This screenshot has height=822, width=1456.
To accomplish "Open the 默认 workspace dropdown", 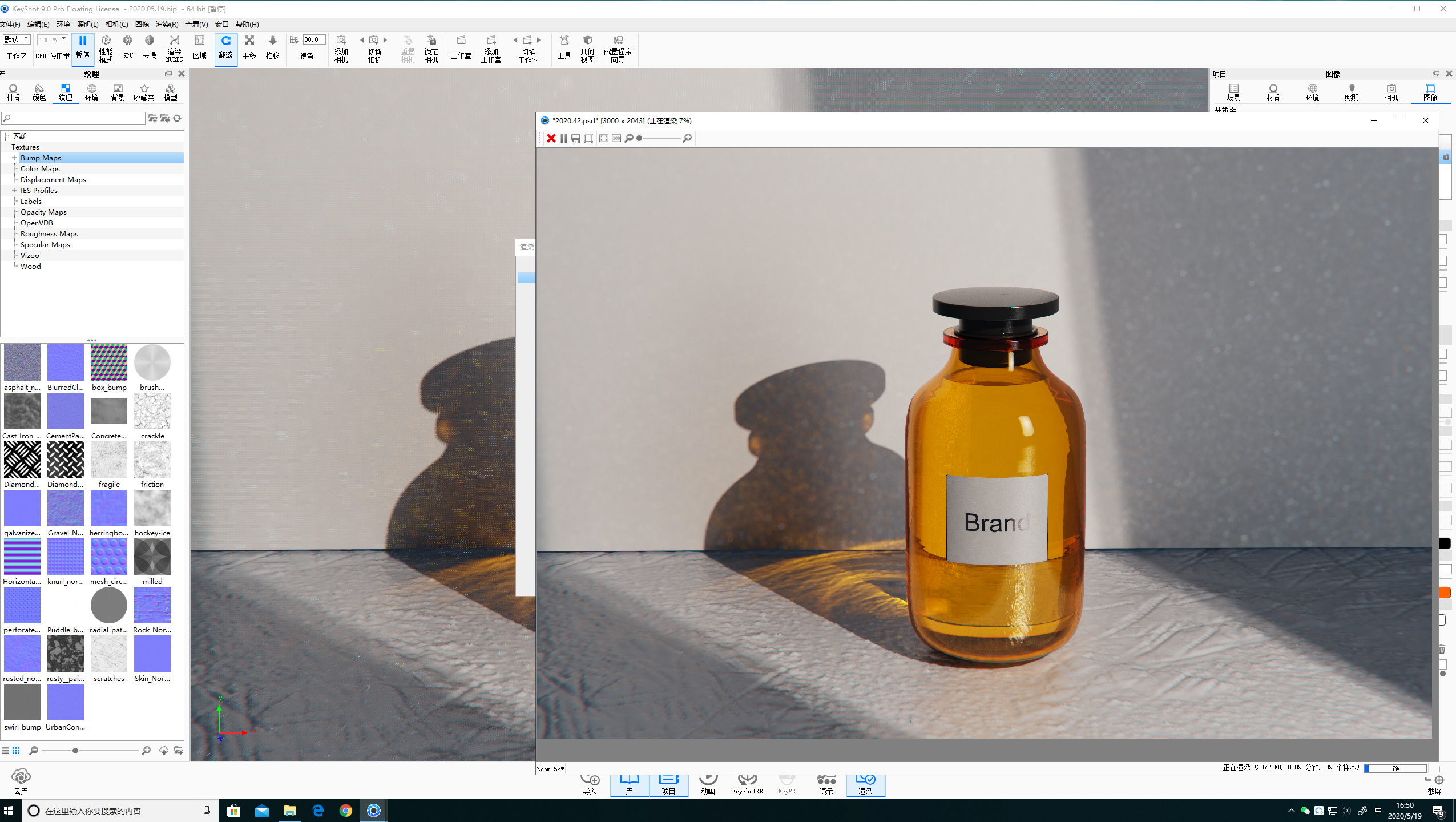I will click(16, 39).
